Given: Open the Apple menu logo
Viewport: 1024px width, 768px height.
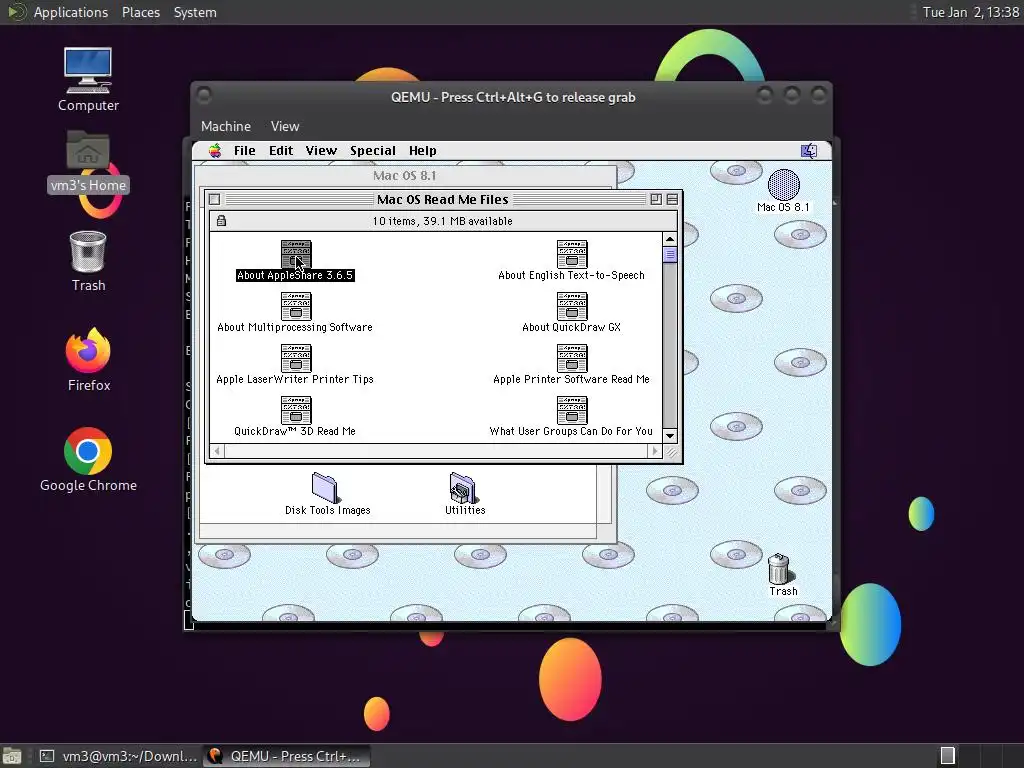Looking at the screenshot, I should coord(215,151).
